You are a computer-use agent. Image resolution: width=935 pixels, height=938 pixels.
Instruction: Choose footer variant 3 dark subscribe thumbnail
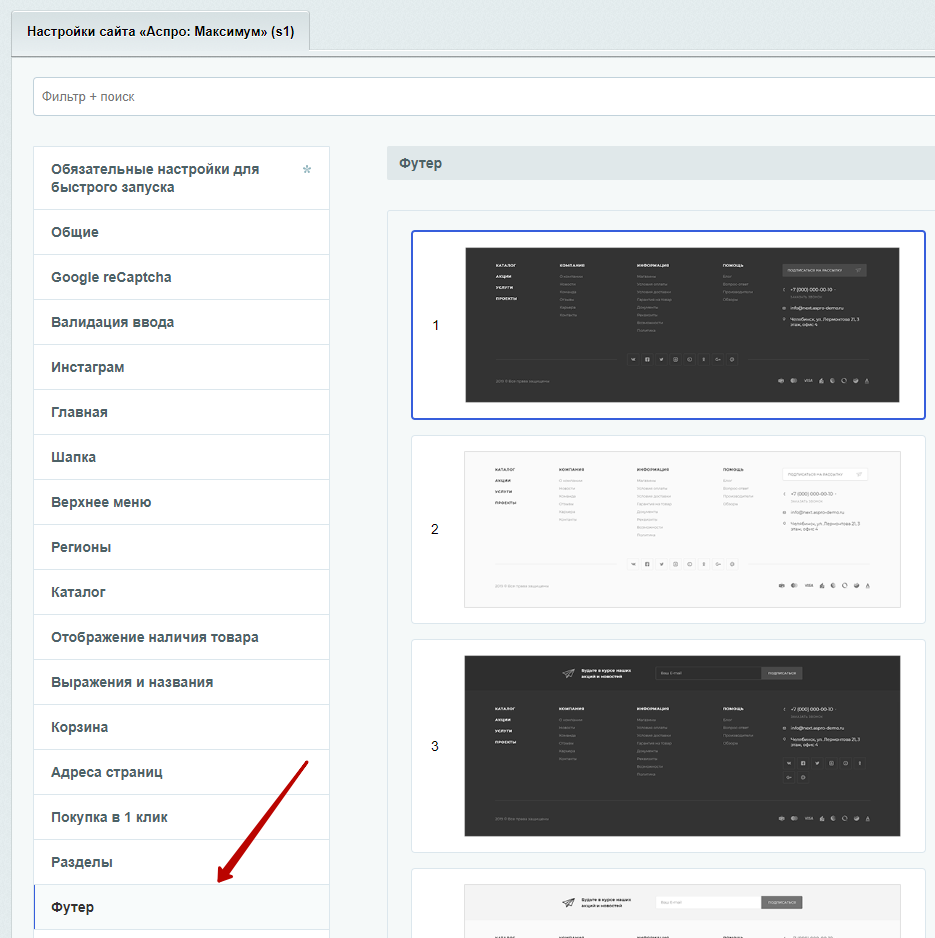pos(682,746)
